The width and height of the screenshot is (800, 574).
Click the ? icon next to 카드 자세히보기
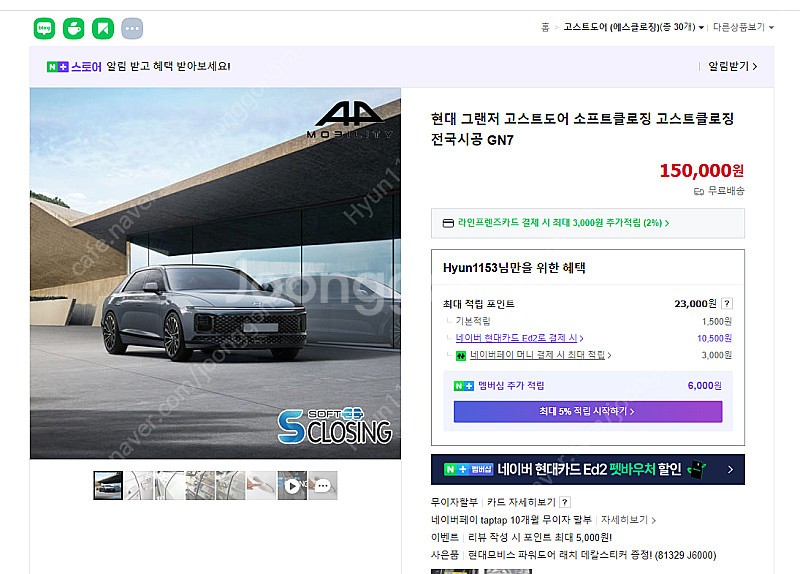pyautogui.click(x=565, y=502)
